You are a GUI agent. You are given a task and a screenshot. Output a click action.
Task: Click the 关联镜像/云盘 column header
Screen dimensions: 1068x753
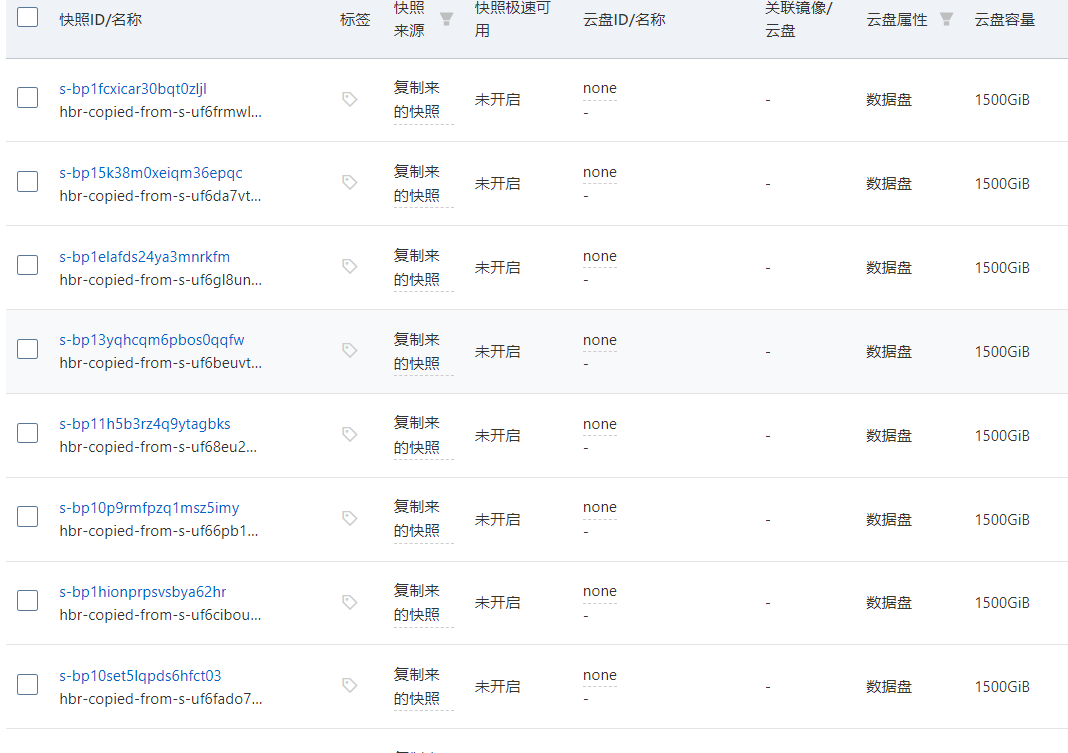pos(798,19)
